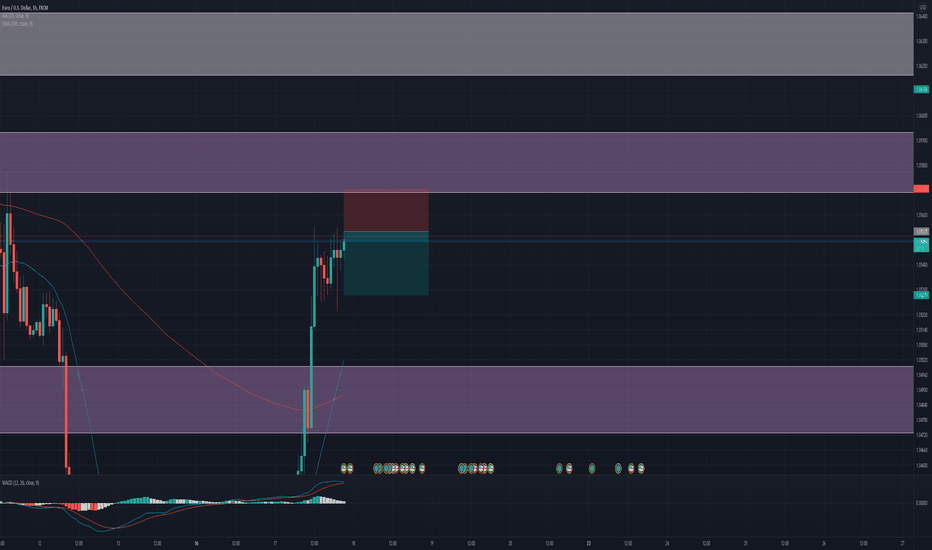Select the MA indicator legend label

pyautogui.click(x=15, y=16)
